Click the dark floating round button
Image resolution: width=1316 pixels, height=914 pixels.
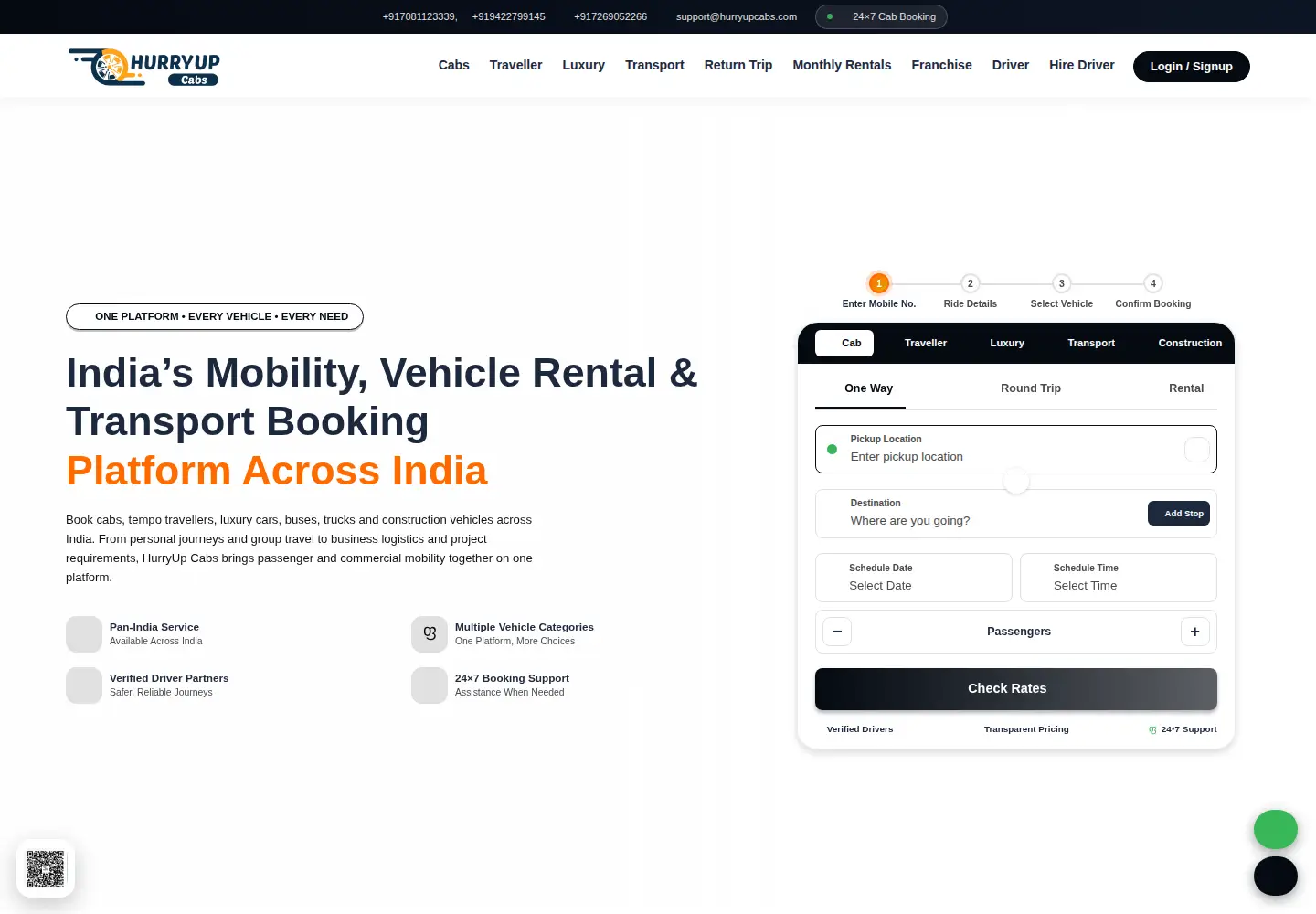tap(1276, 877)
